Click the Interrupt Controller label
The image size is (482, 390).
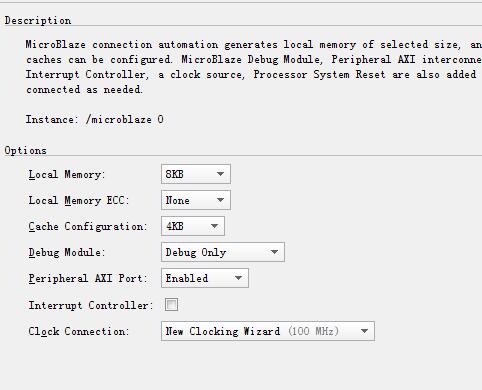[91, 305]
